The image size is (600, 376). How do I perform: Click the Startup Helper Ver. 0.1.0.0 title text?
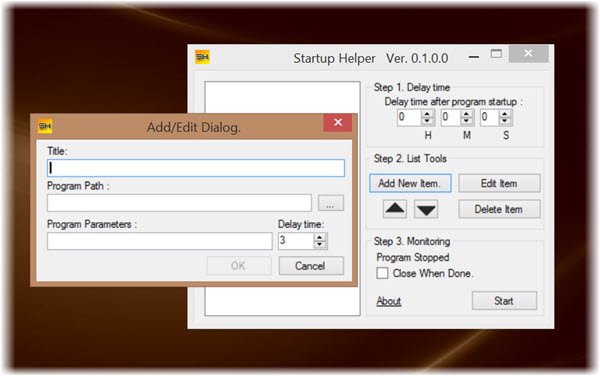pyautogui.click(x=371, y=58)
